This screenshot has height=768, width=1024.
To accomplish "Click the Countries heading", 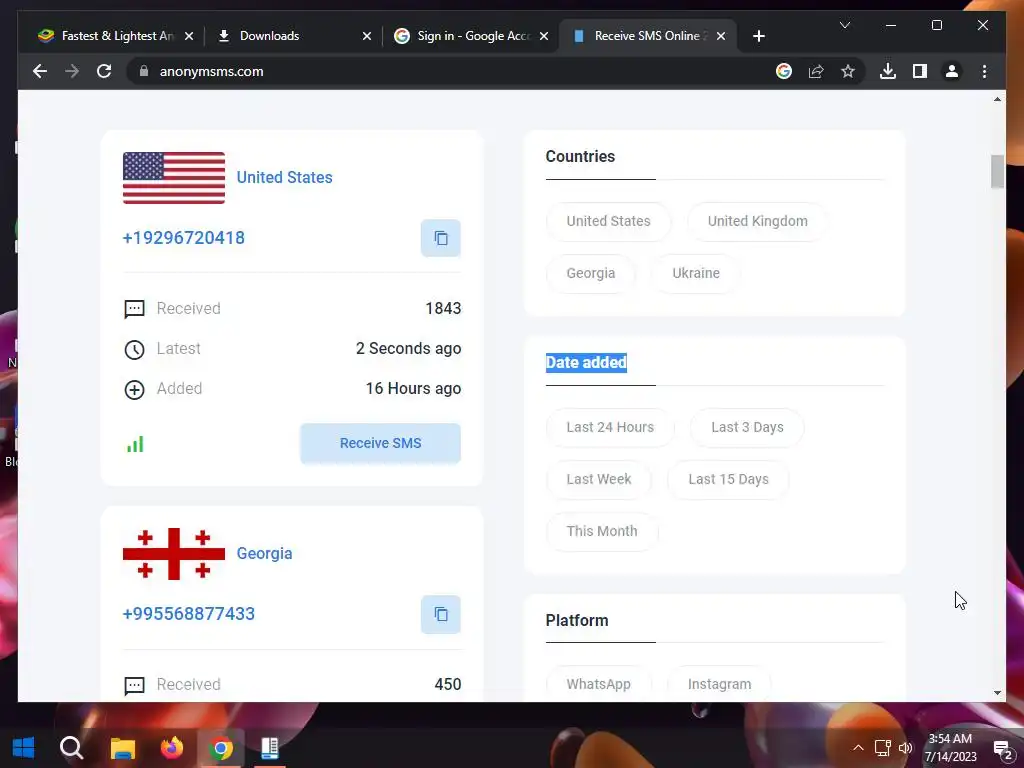I will pyautogui.click(x=580, y=157).
